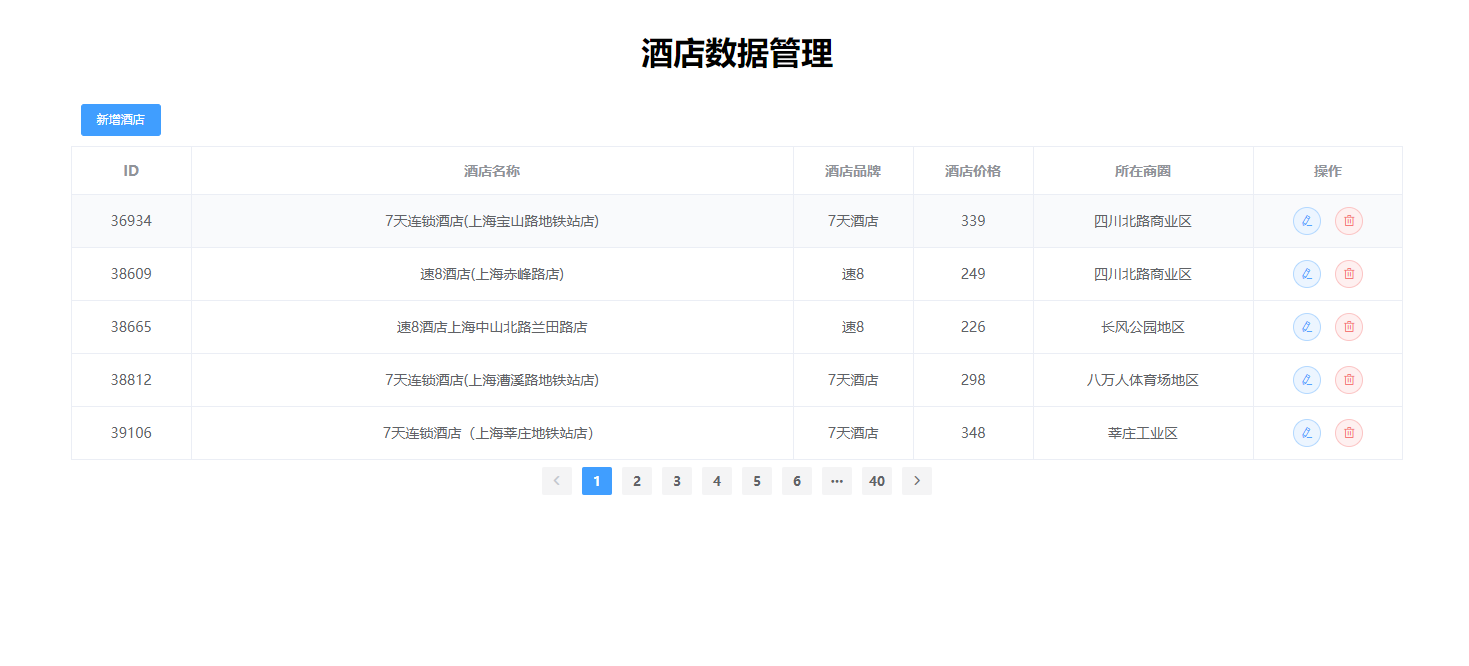The height and width of the screenshot is (666, 1469).
Task: Click 四川北路商业区 in row 38609
Action: (x=1143, y=274)
